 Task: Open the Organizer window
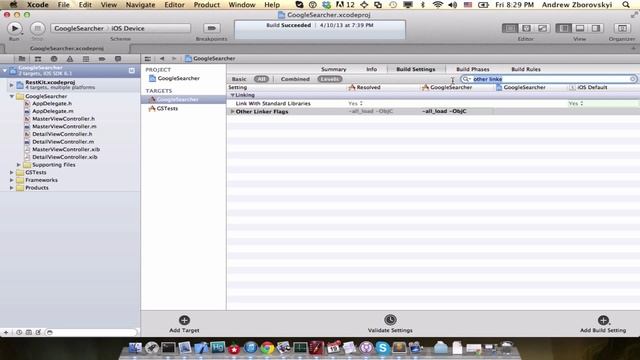pyautogui.click(x=622, y=28)
